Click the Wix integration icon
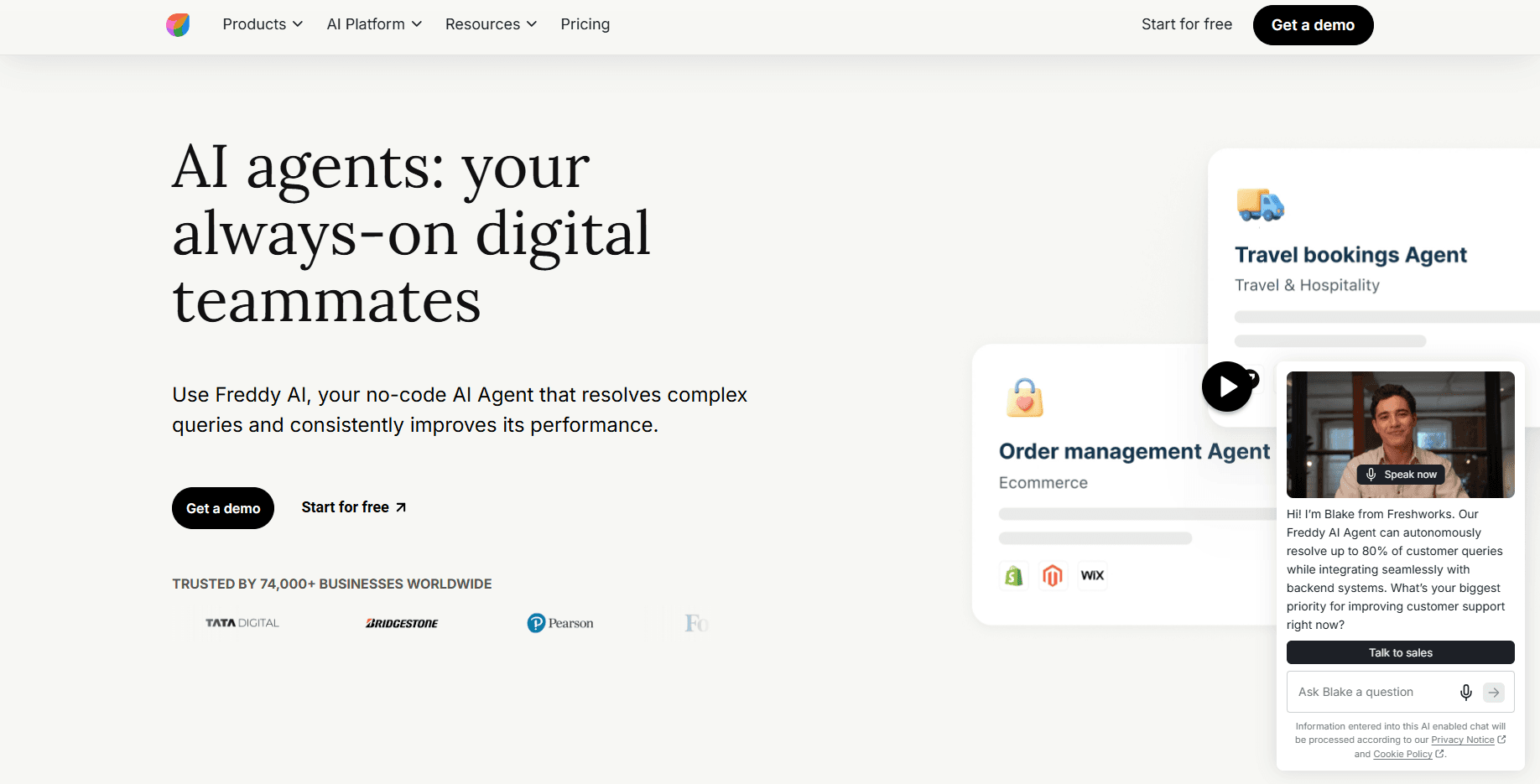1540x784 pixels. 1092,575
